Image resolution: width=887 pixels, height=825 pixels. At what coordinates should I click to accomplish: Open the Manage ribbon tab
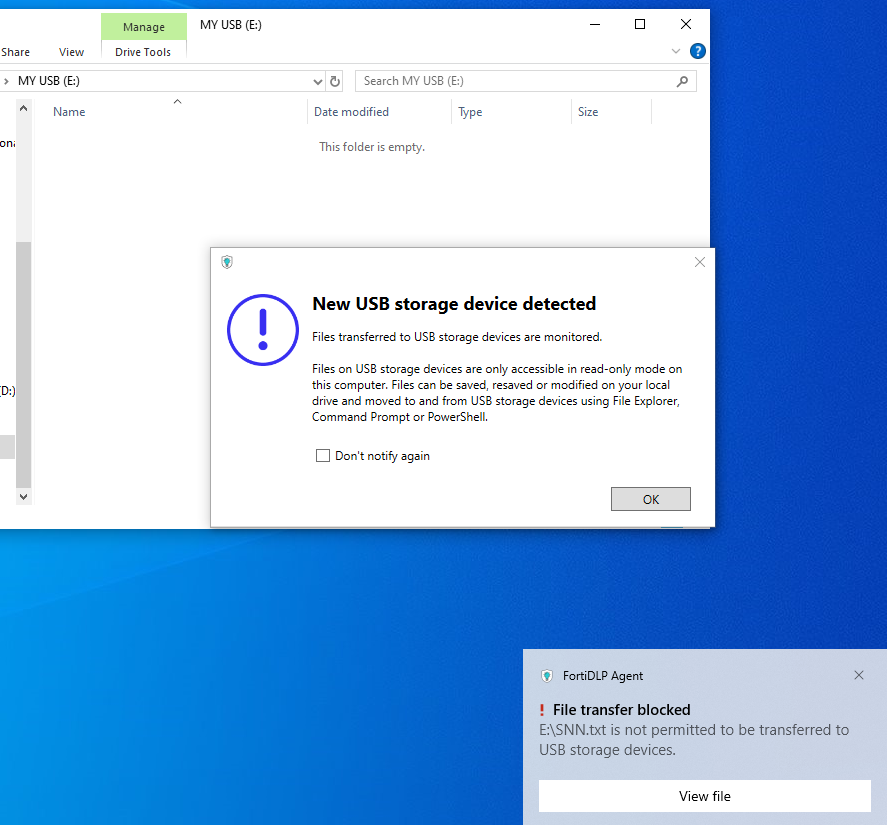click(143, 27)
